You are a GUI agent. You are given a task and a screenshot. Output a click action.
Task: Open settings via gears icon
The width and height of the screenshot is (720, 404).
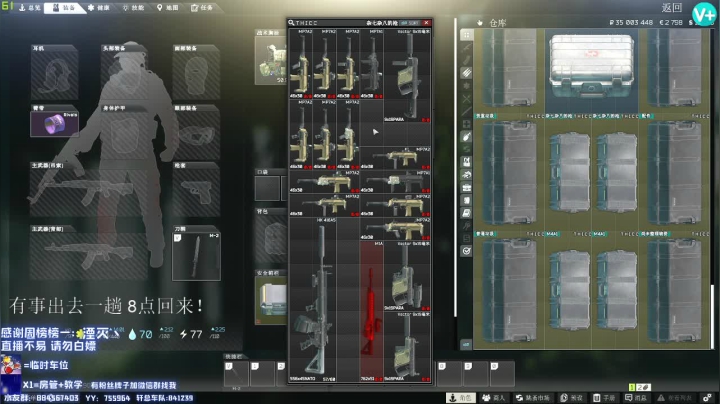tap(707, 398)
